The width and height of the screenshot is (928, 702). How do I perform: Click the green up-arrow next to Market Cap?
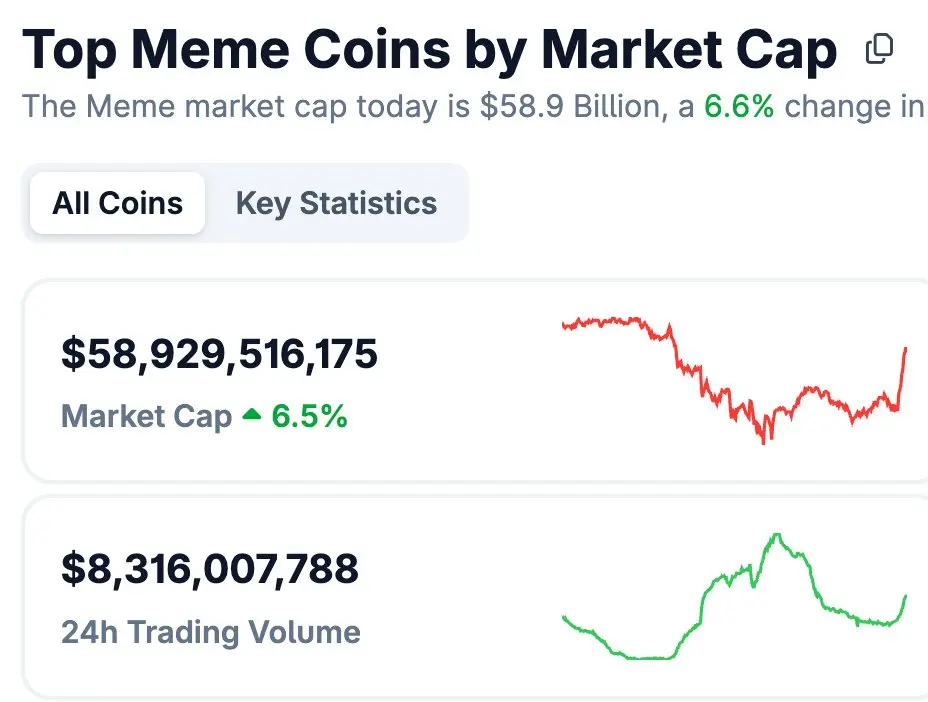pyautogui.click(x=252, y=415)
